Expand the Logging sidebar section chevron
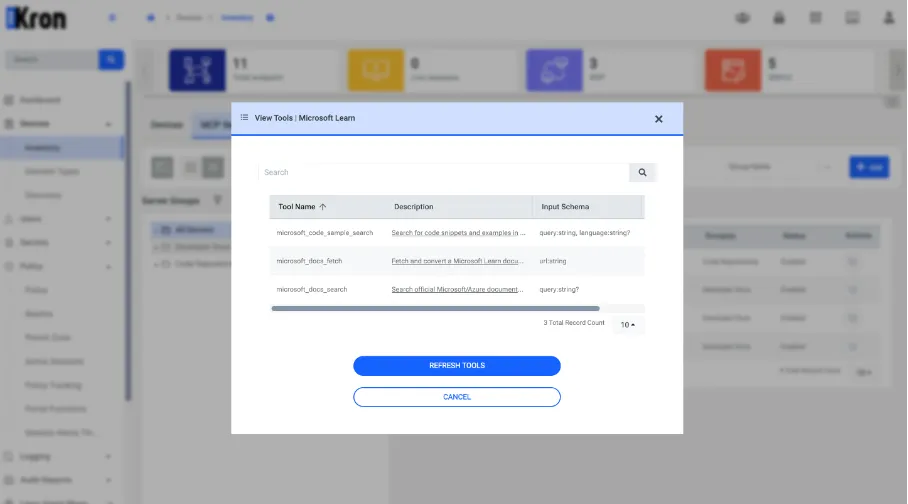This screenshot has width=908, height=504. coord(108,456)
